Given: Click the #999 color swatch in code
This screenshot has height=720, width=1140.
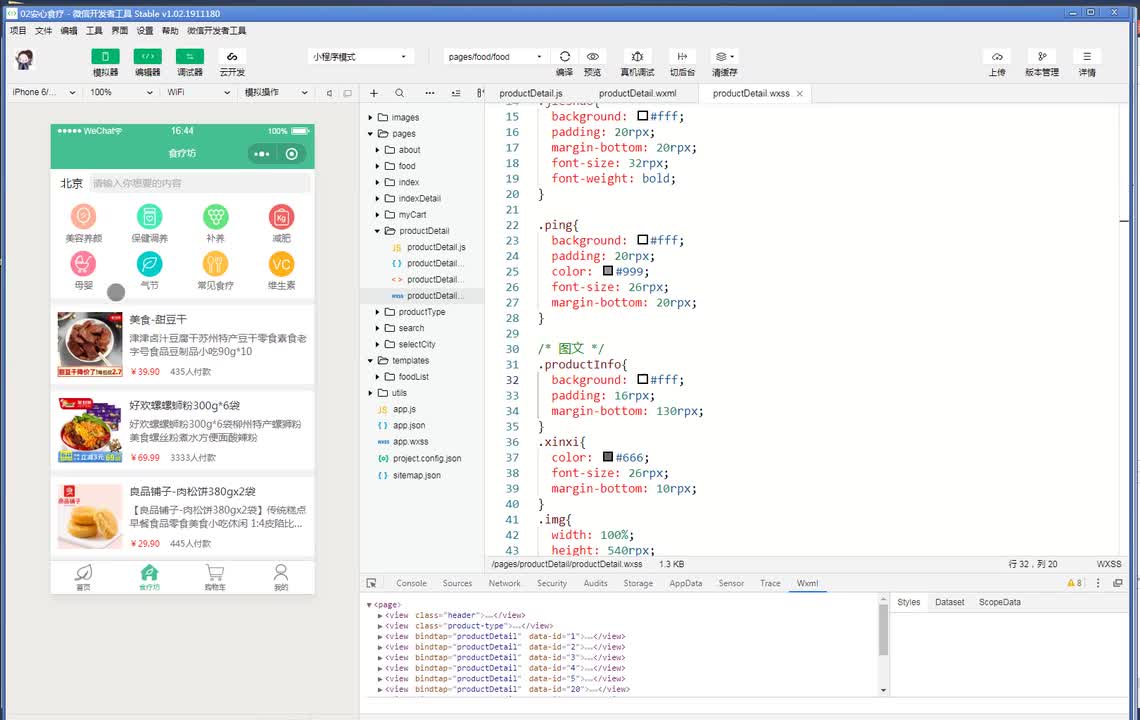Looking at the screenshot, I should tap(607, 271).
